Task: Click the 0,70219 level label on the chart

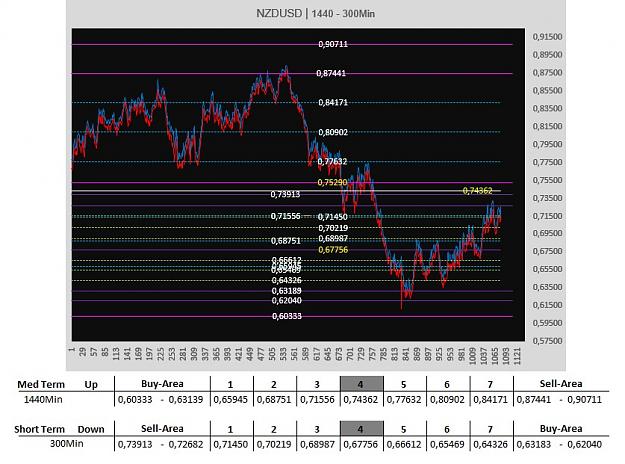Action: 333,228
